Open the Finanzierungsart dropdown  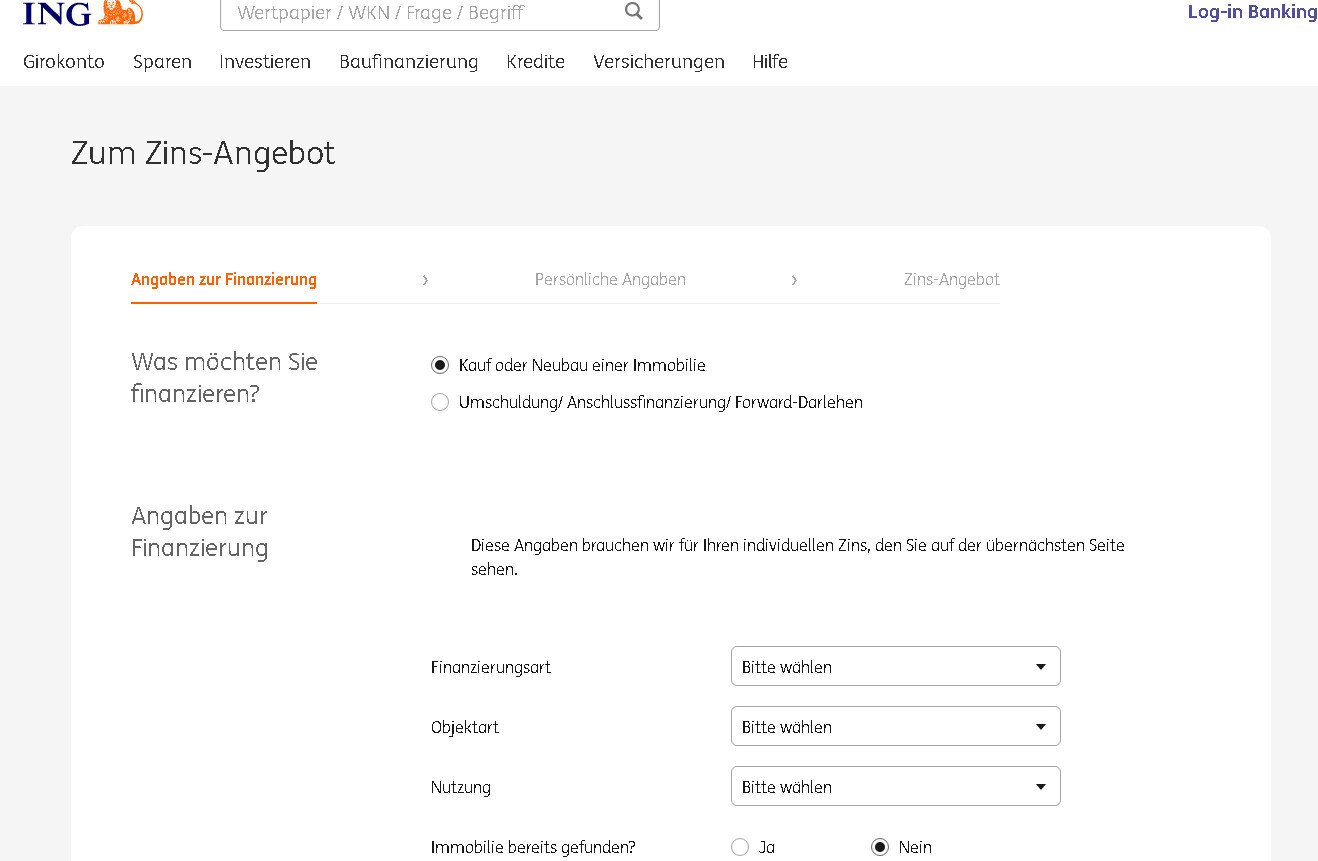pos(895,666)
